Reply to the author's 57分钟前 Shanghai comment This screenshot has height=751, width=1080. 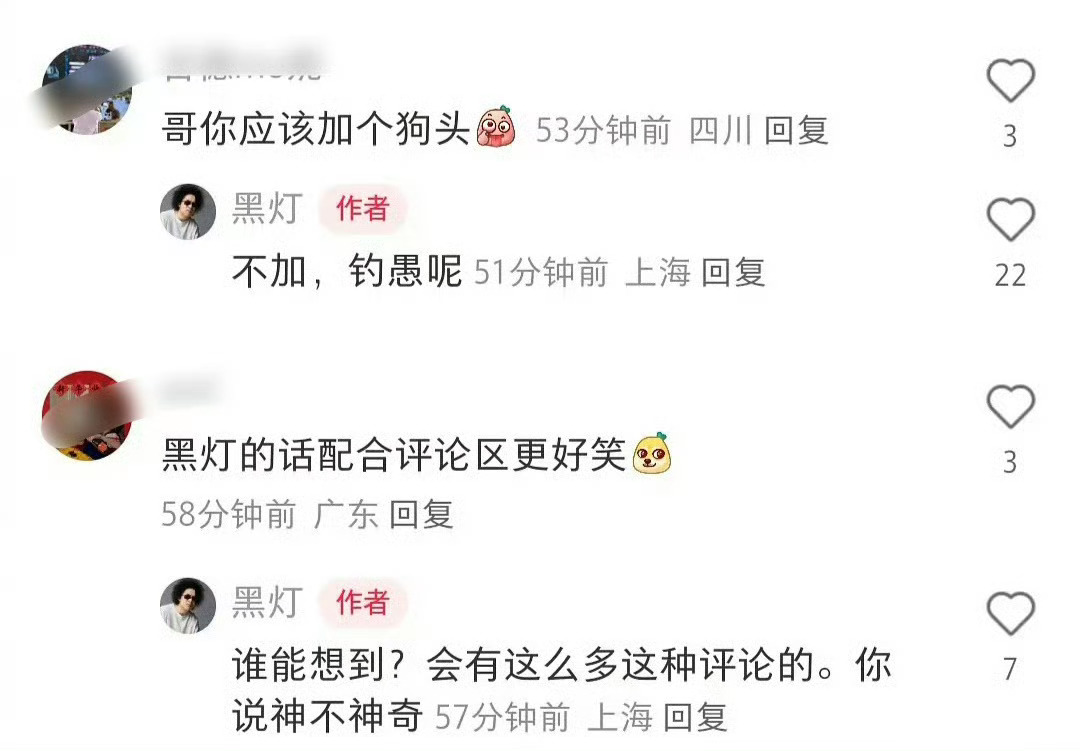click(695, 717)
